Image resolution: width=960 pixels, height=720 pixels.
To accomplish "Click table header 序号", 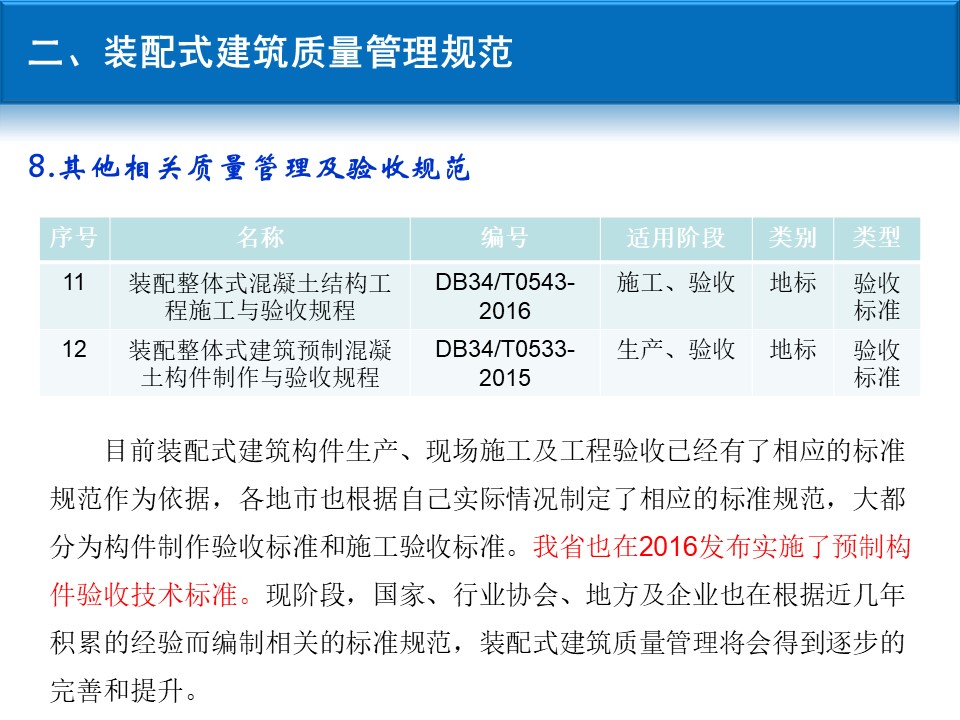I will [x=73, y=238].
